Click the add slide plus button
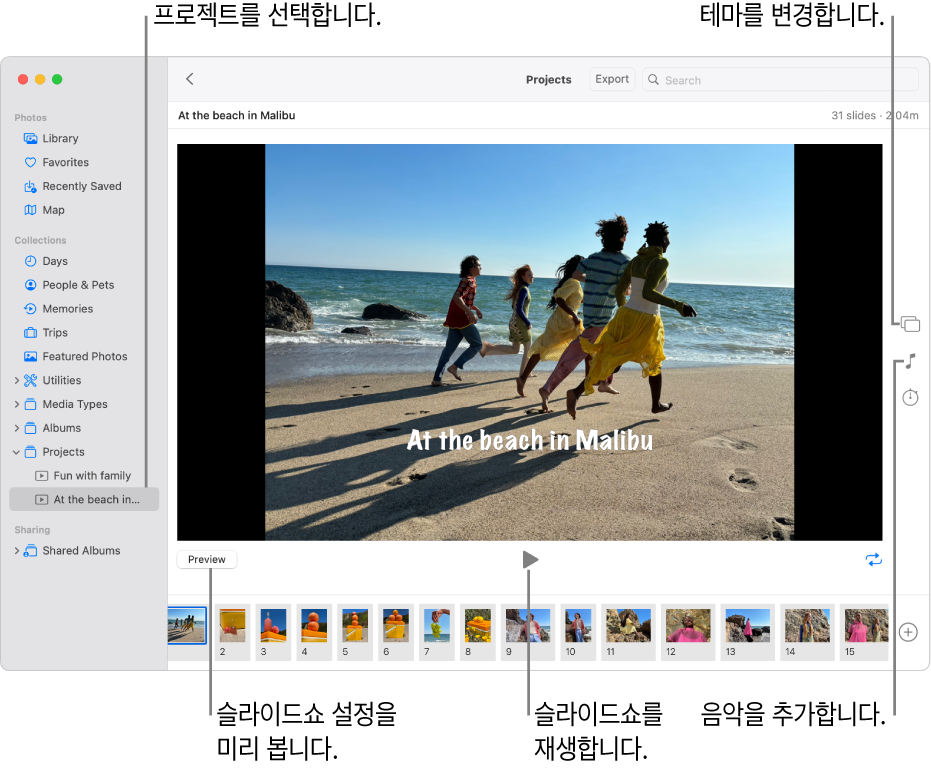 pyautogui.click(x=908, y=632)
